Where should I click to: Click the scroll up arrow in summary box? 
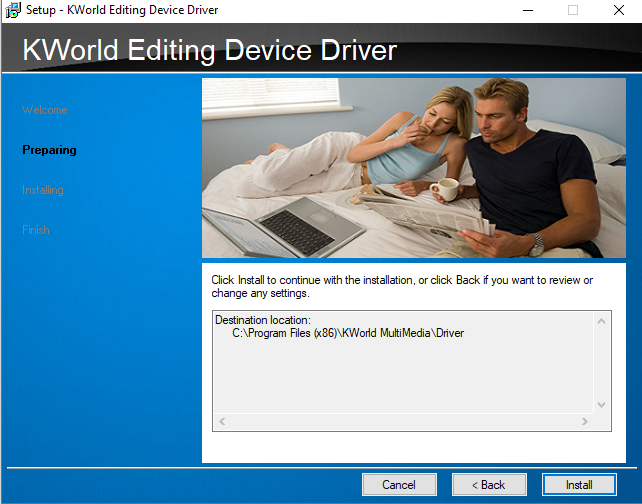[x=601, y=321]
